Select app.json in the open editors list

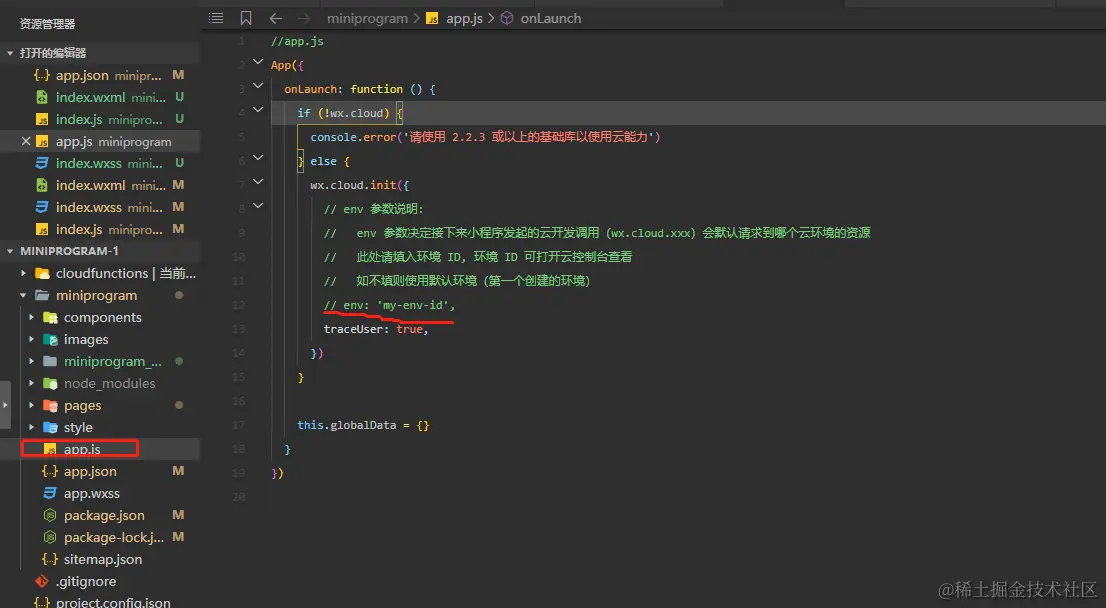coord(82,75)
